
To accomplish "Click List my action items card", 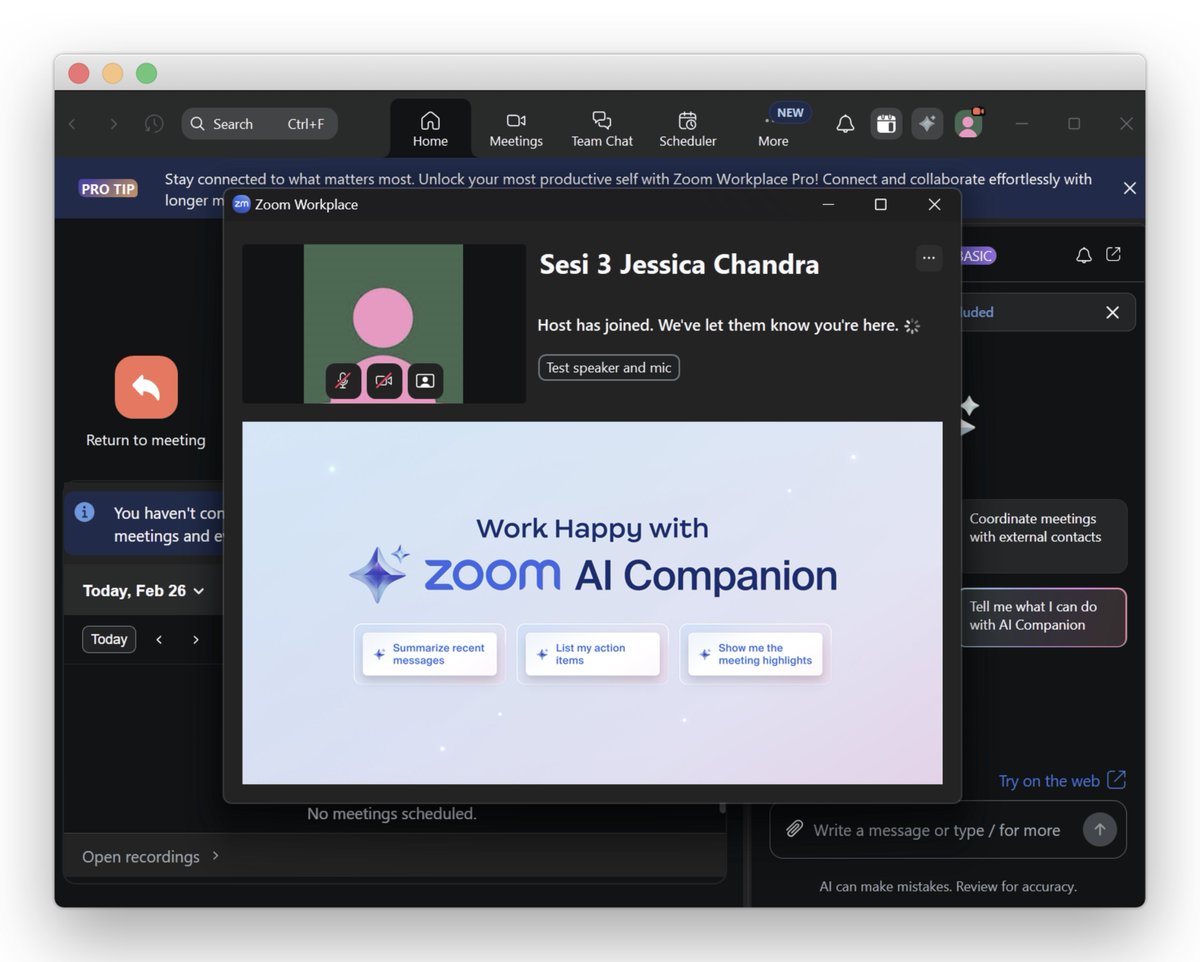I will [593, 654].
